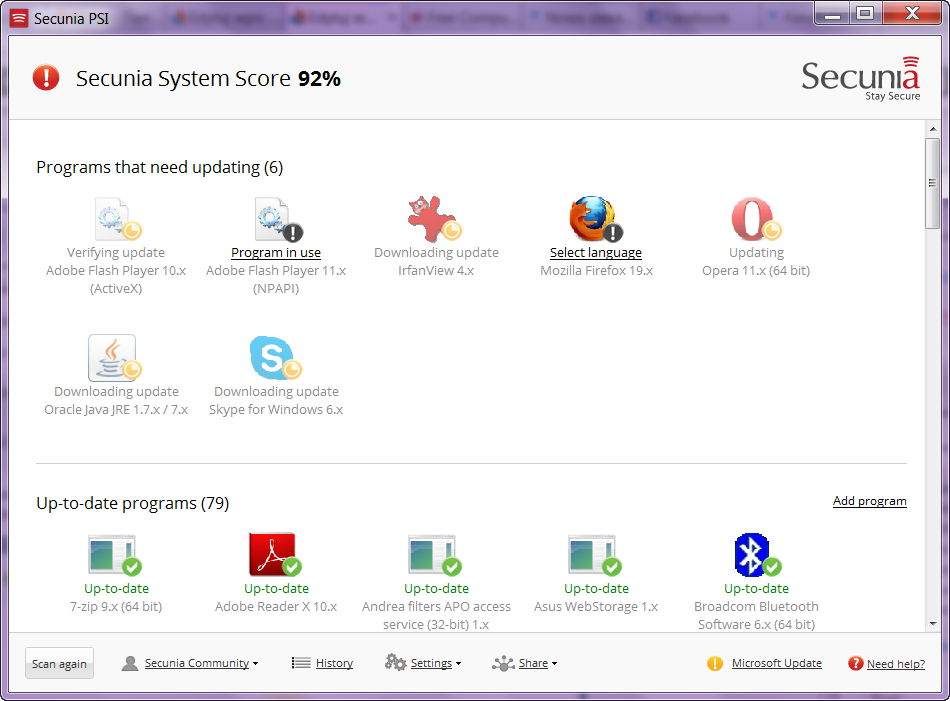Viewport: 950px width, 701px height.
Task: Click the Settings gears icon
Action: pos(396,662)
